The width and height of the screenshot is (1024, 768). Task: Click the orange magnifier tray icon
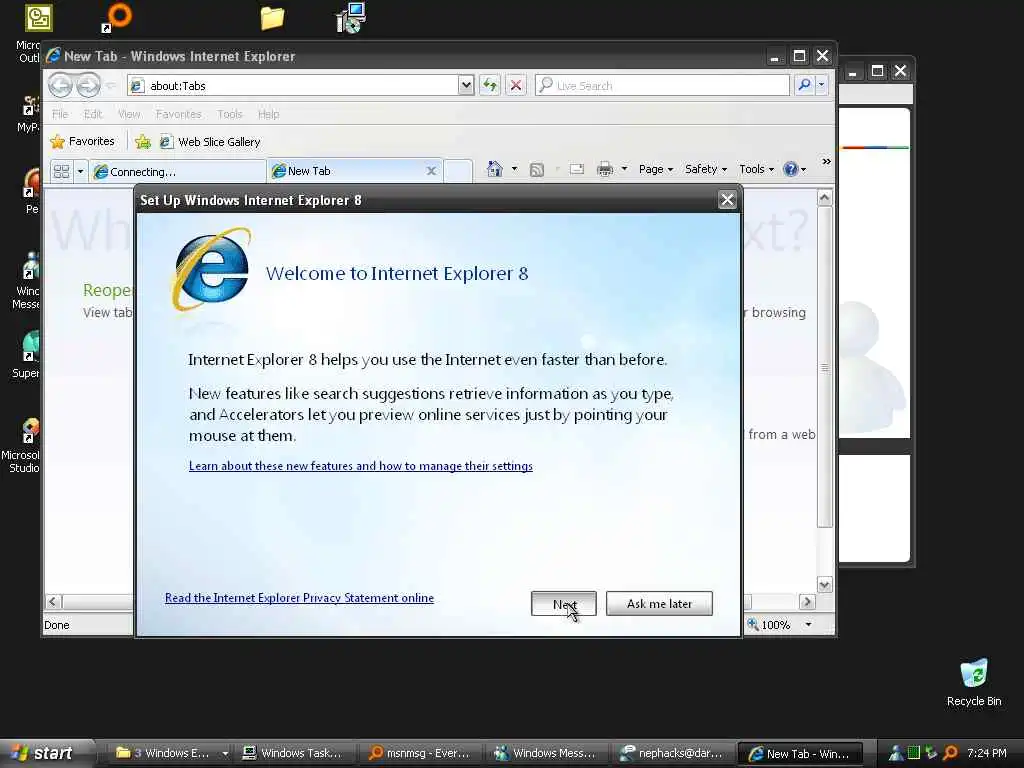951,753
